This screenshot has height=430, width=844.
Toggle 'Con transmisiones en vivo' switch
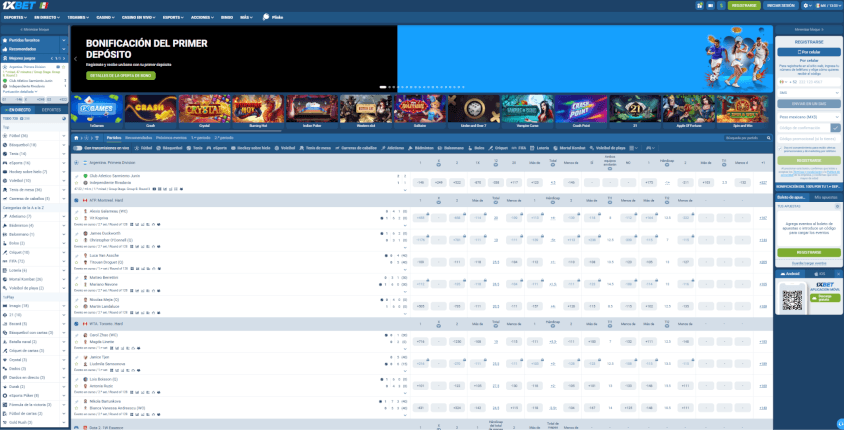click(x=78, y=147)
